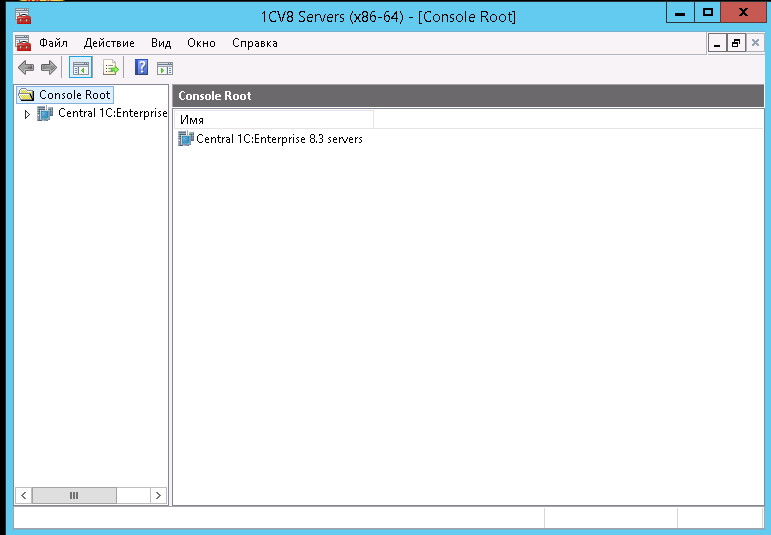Image resolution: width=771 pixels, height=535 pixels.
Task: Click the Back arrow toolbar icon
Action: tap(26, 68)
